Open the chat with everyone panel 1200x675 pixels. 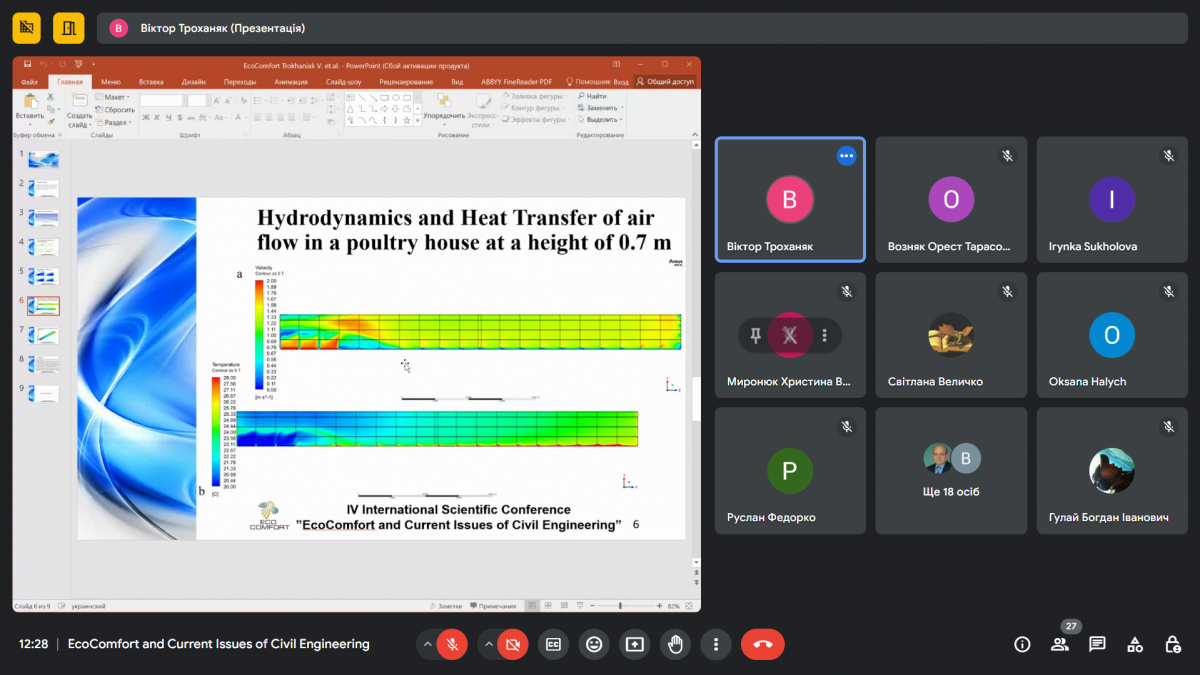[x=1097, y=645]
